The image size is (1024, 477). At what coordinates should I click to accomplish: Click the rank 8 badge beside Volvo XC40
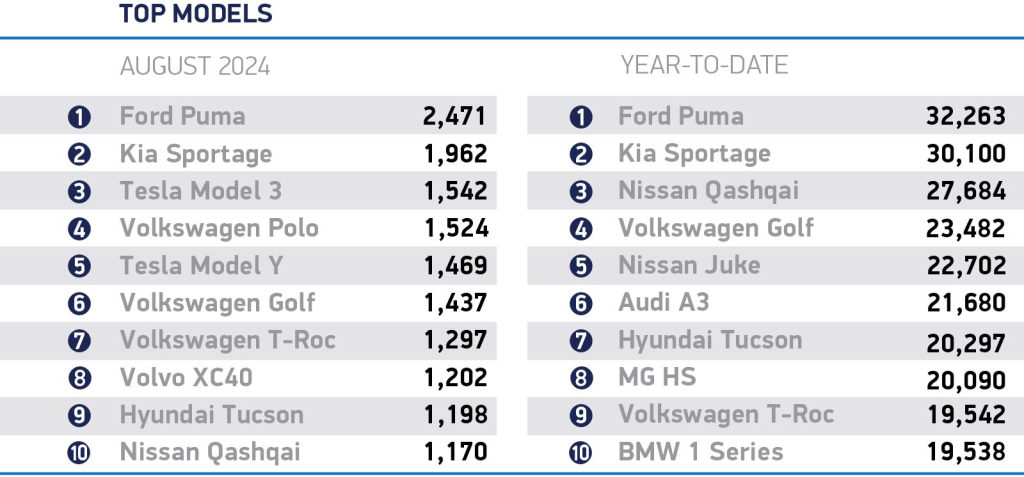(x=80, y=378)
